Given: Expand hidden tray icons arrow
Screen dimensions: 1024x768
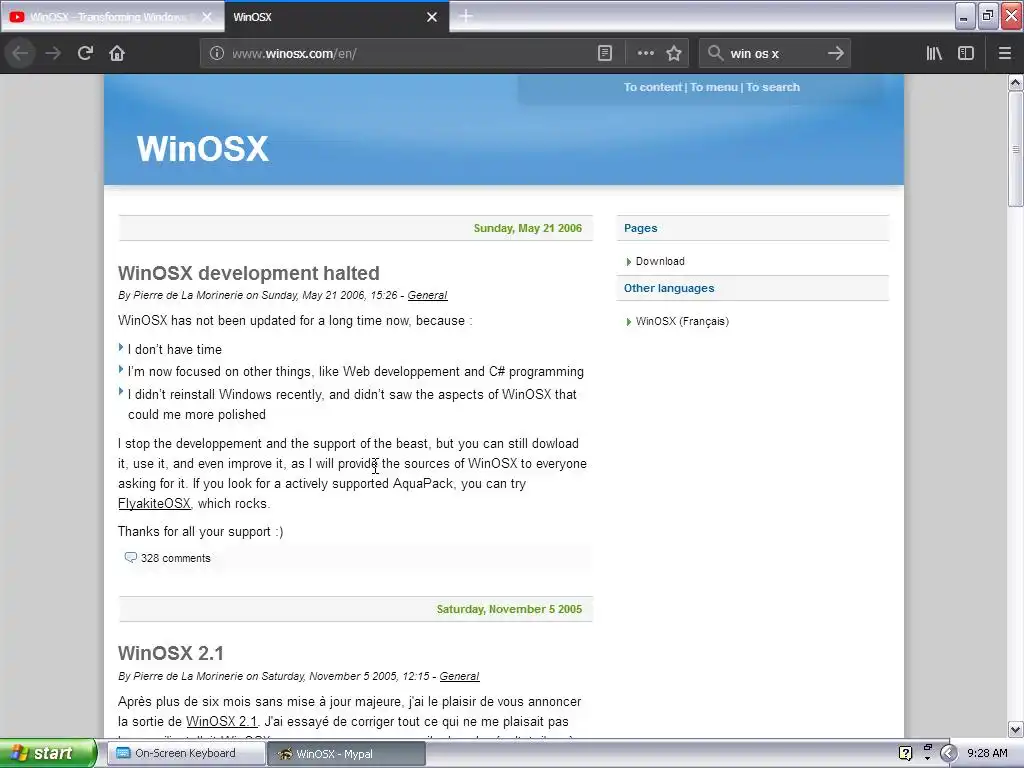Looking at the screenshot, I should [948, 753].
